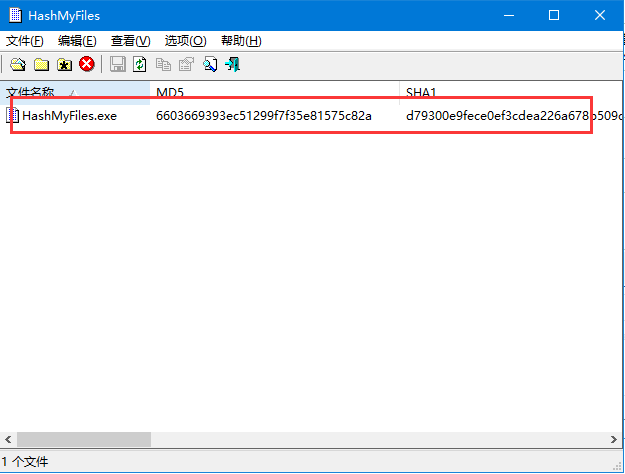The width and height of the screenshot is (625, 474).
Task: Open the 文件(F) menu
Action: coord(24,41)
